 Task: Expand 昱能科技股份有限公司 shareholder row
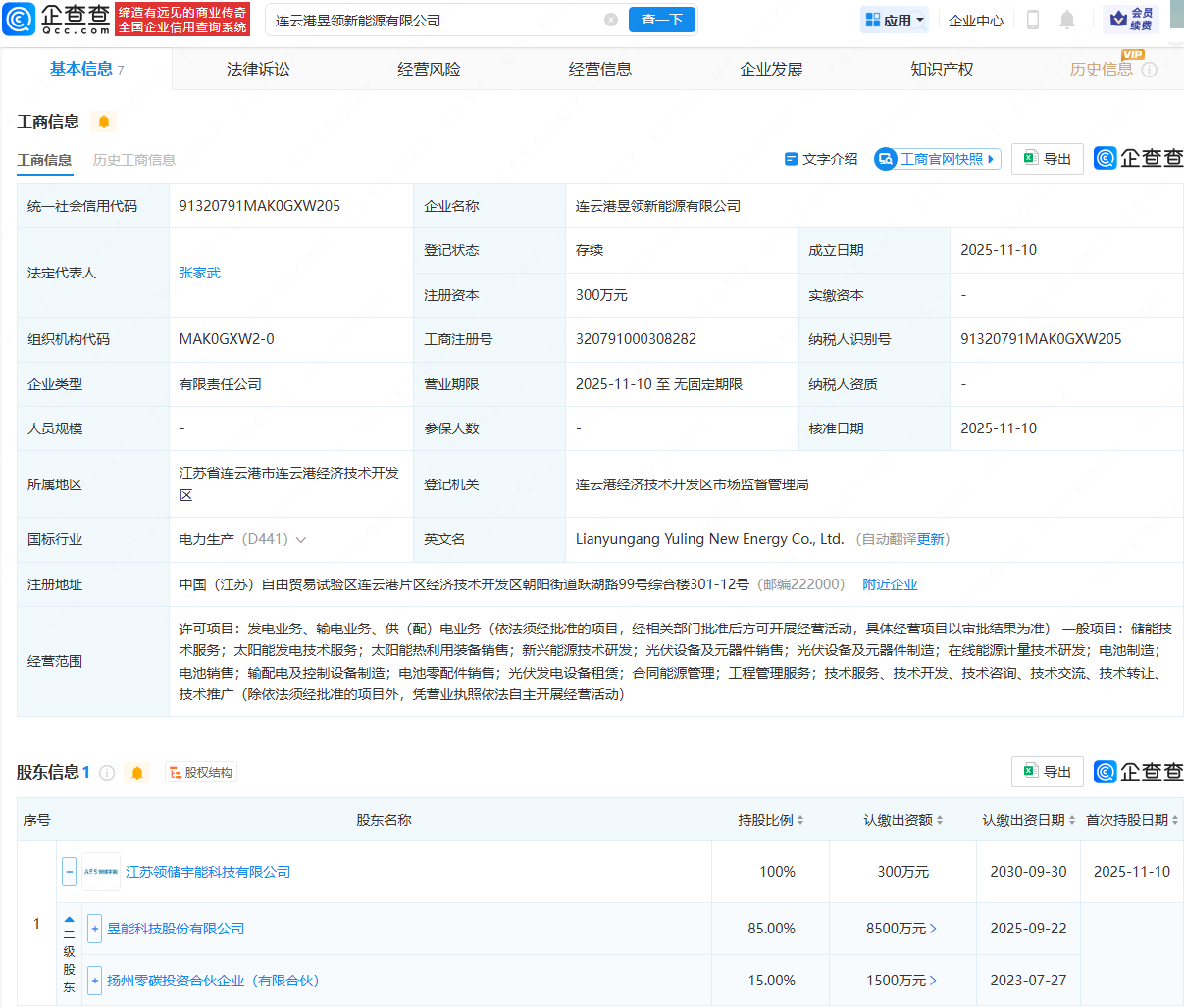tap(95, 929)
